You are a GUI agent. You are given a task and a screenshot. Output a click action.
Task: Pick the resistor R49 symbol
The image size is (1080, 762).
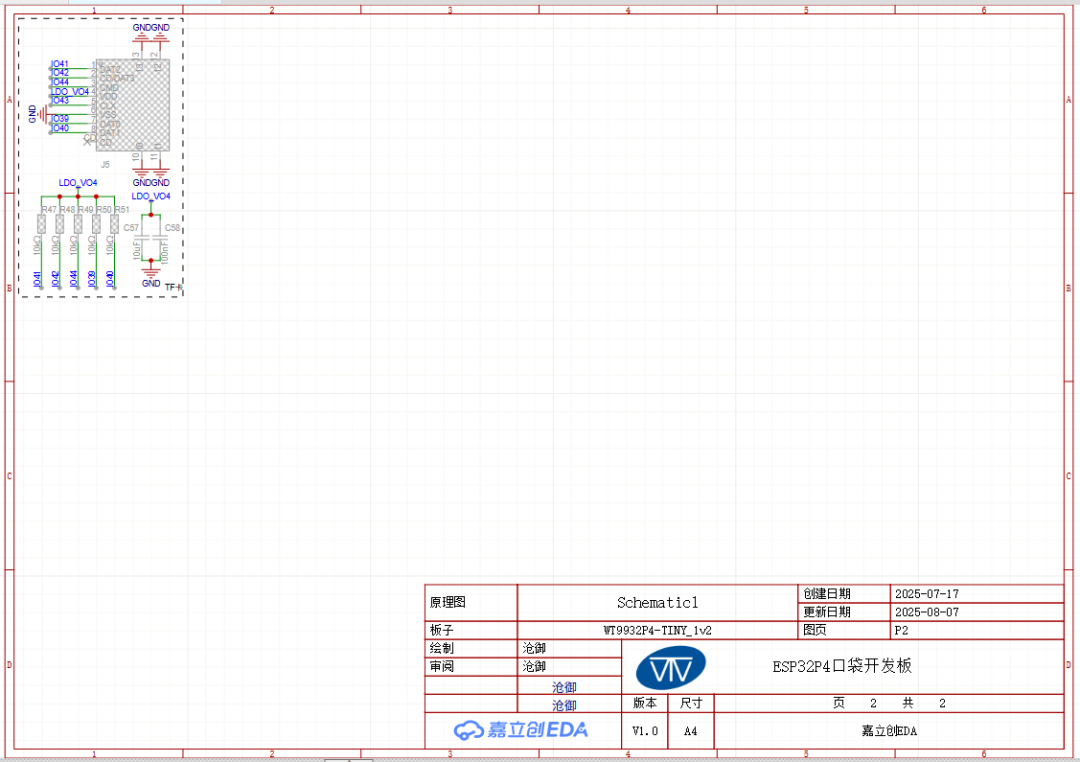pos(78,224)
